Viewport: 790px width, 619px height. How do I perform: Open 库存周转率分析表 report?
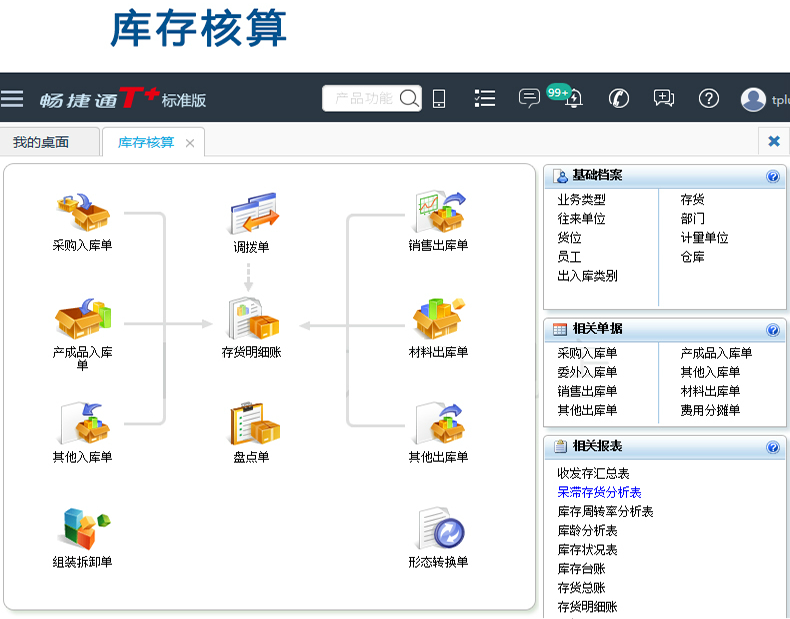tap(605, 512)
